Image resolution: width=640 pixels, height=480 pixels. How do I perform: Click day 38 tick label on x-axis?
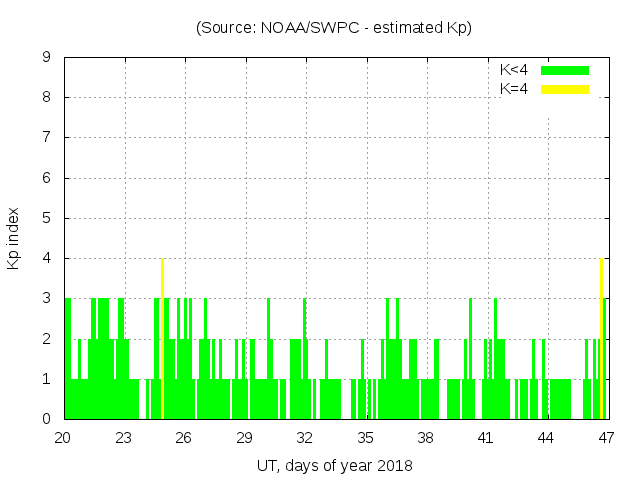tap(425, 438)
